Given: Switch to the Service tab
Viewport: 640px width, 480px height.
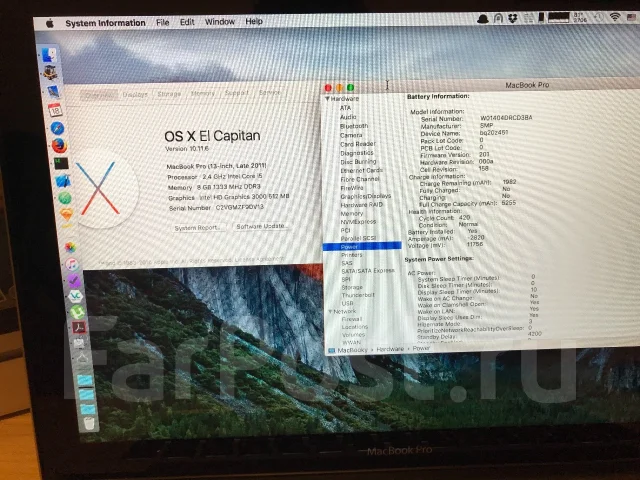Looking at the screenshot, I should (x=269, y=93).
